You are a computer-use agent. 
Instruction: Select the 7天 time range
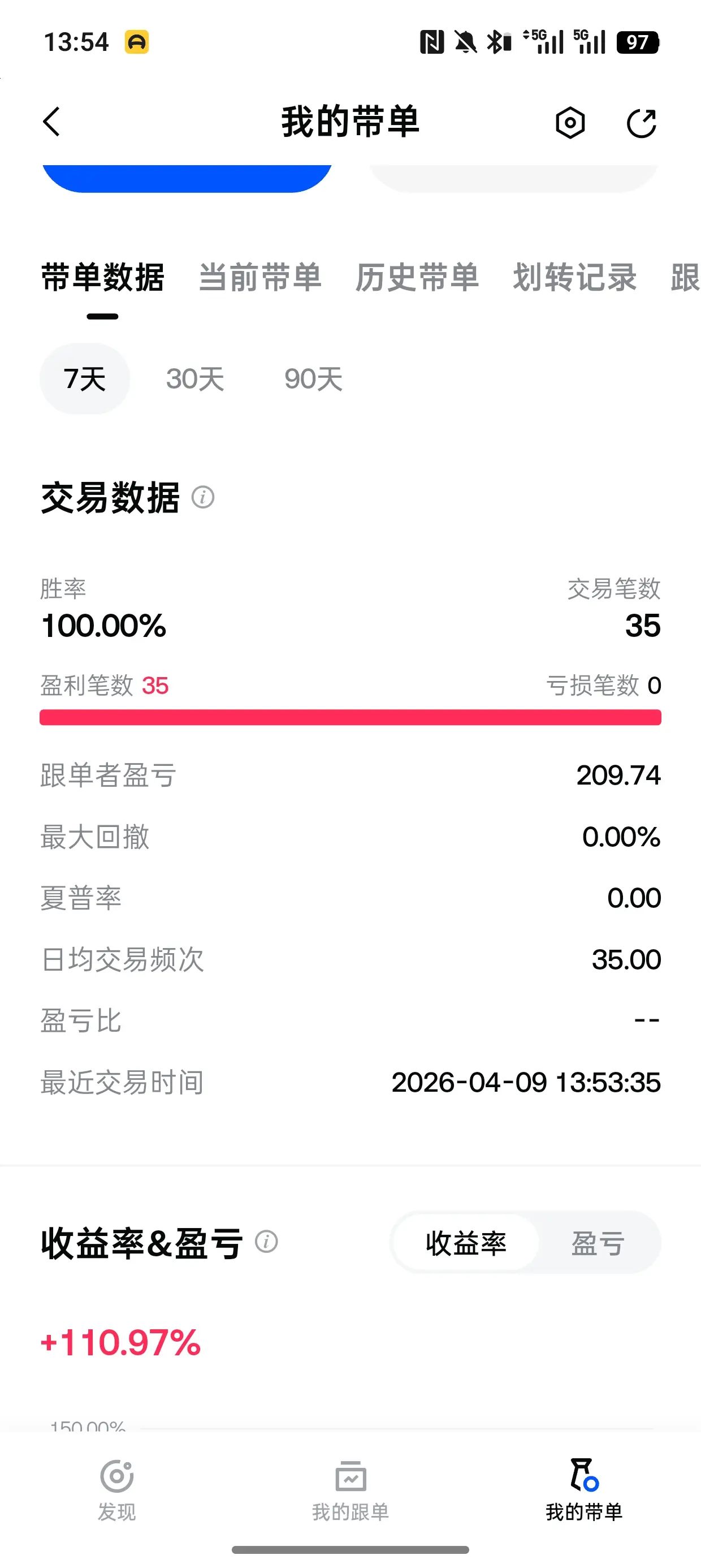(x=85, y=378)
